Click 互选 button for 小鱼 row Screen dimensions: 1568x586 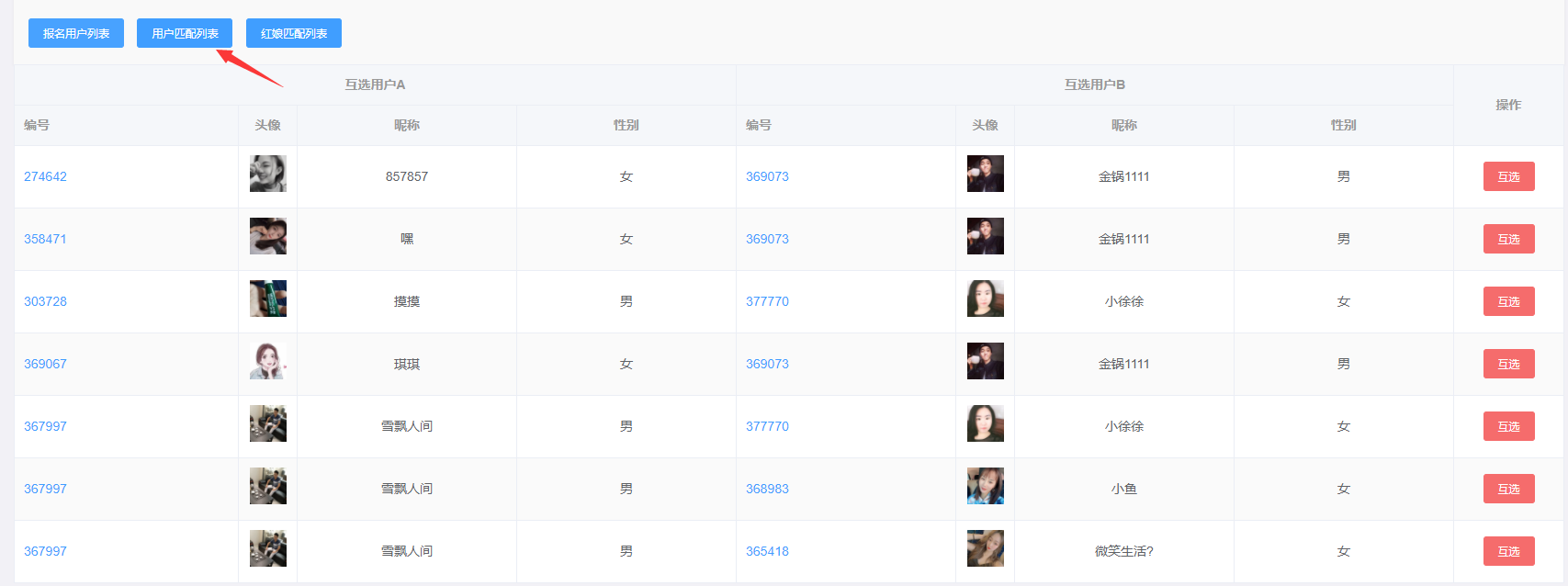[1508, 489]
